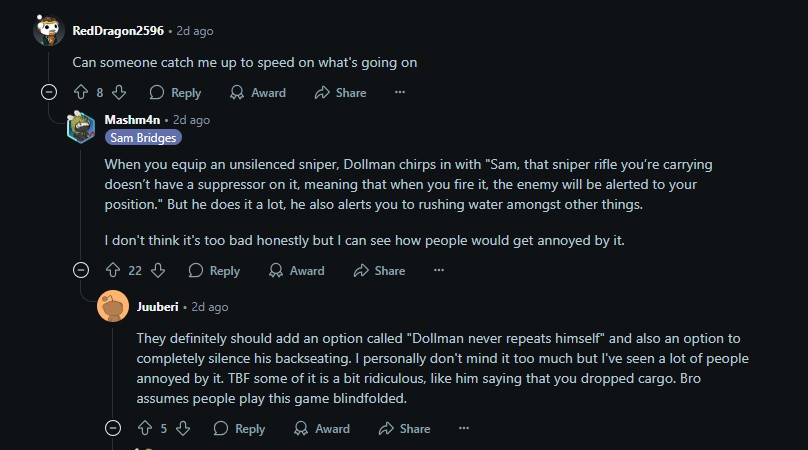Open Juuberi's username link

tap(157, 307)
